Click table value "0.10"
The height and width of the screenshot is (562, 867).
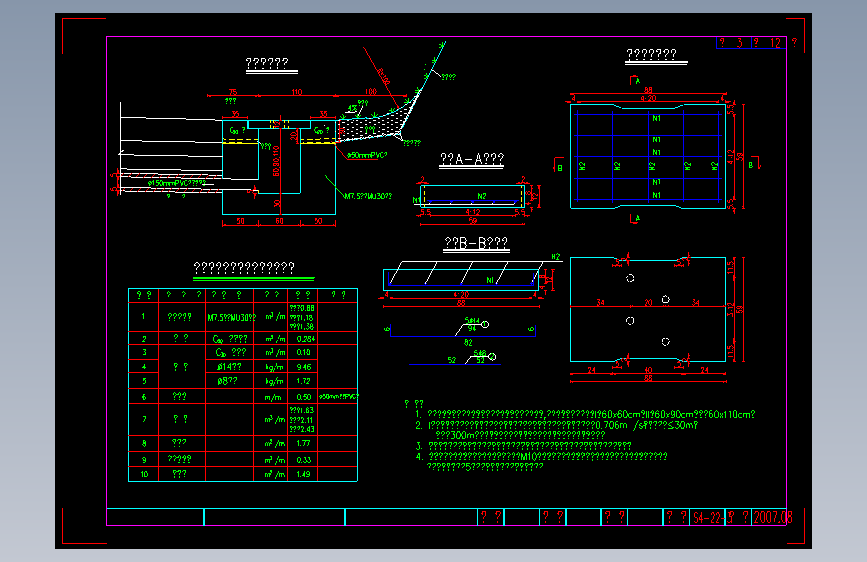pyautogui.click(x=304, y=352)
